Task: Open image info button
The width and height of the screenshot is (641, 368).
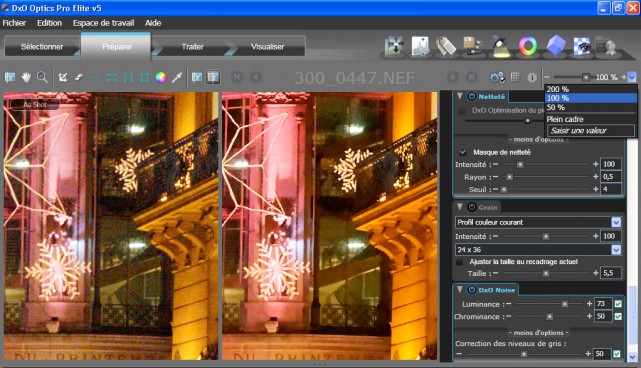Action: tap(532, 77)
